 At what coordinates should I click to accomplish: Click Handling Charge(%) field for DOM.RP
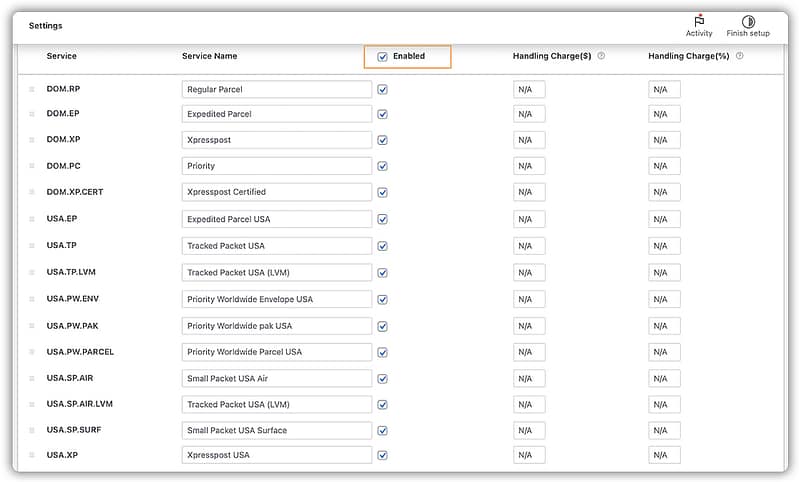[664, 90]
